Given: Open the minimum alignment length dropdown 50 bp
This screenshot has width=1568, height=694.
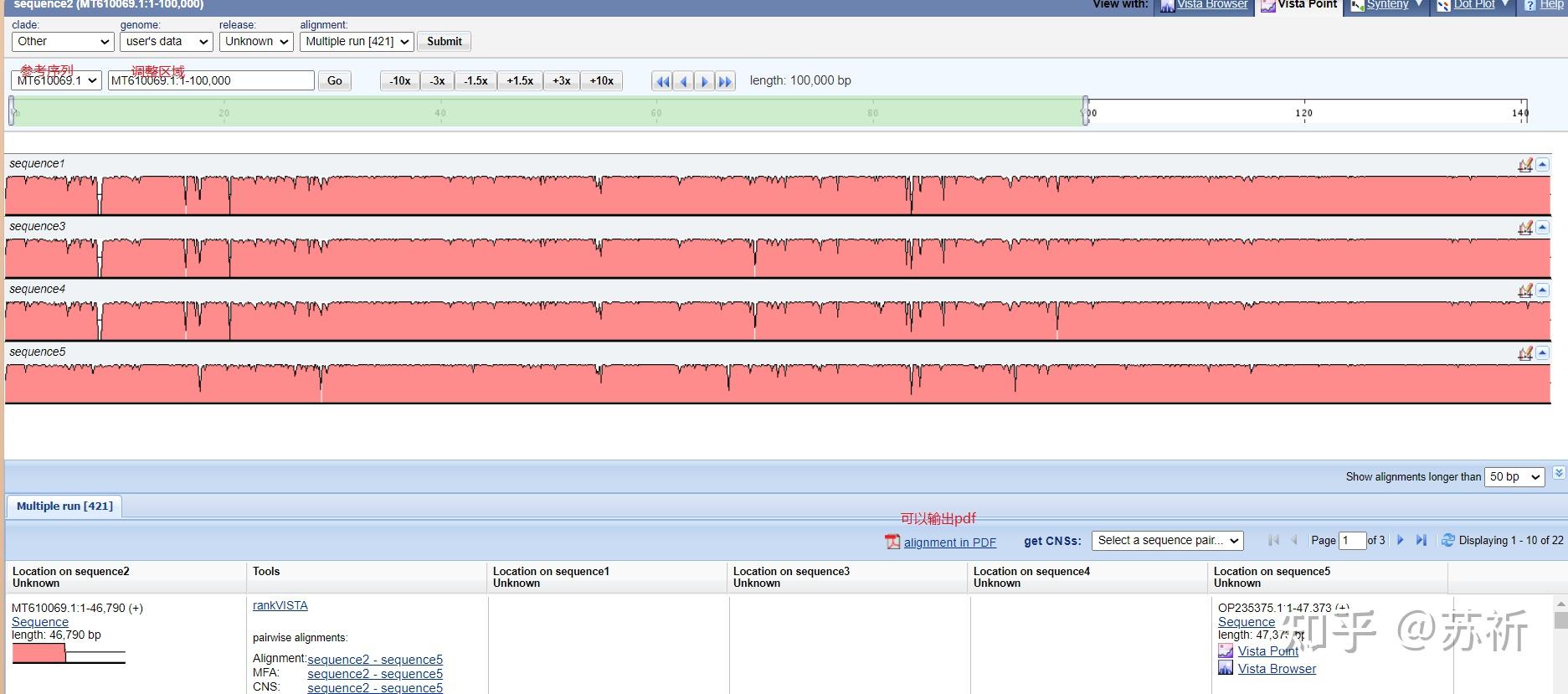Looking at the screenshot, I should (1514, 477).
